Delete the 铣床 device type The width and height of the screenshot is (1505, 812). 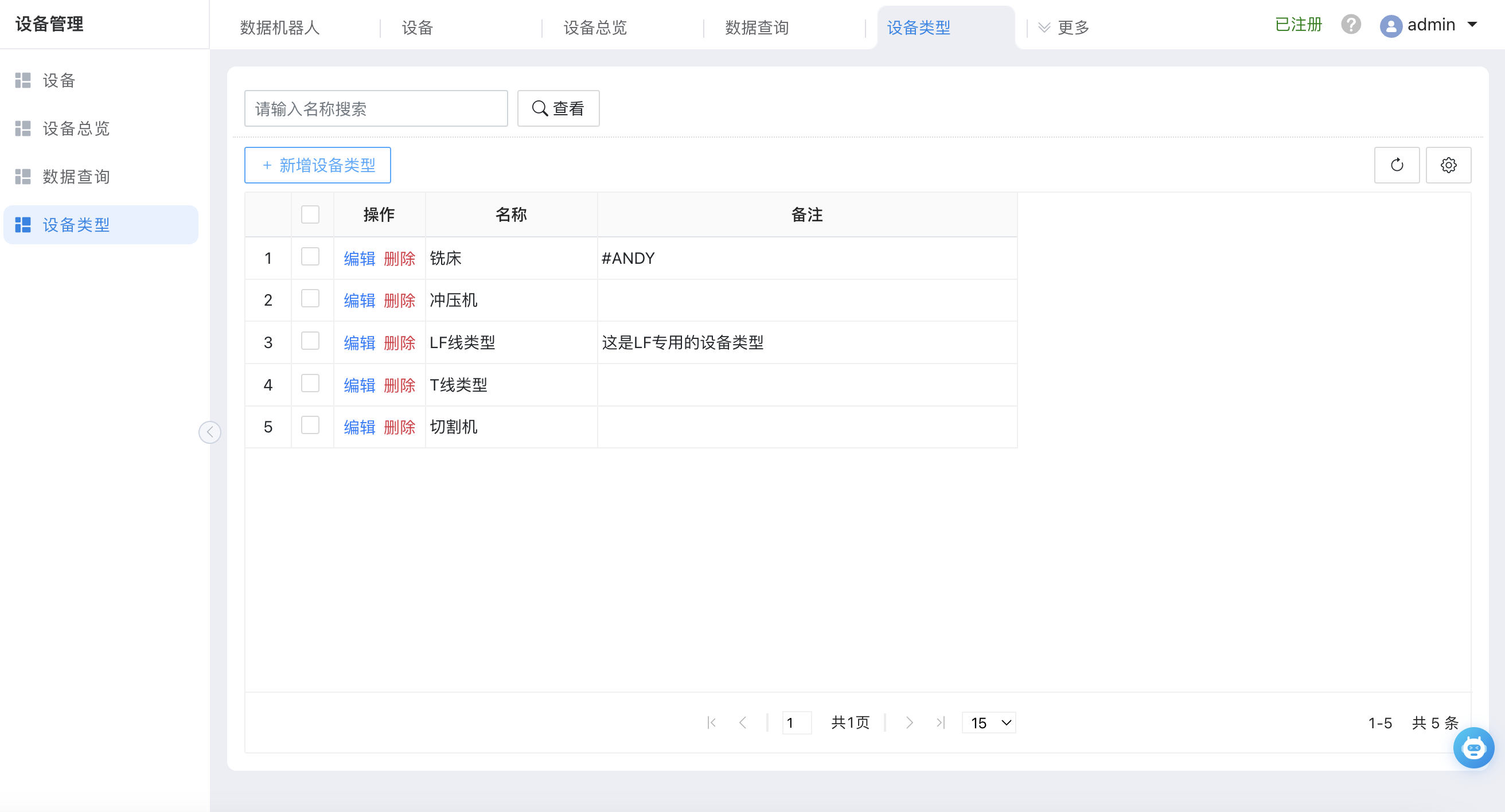[400, 258]
